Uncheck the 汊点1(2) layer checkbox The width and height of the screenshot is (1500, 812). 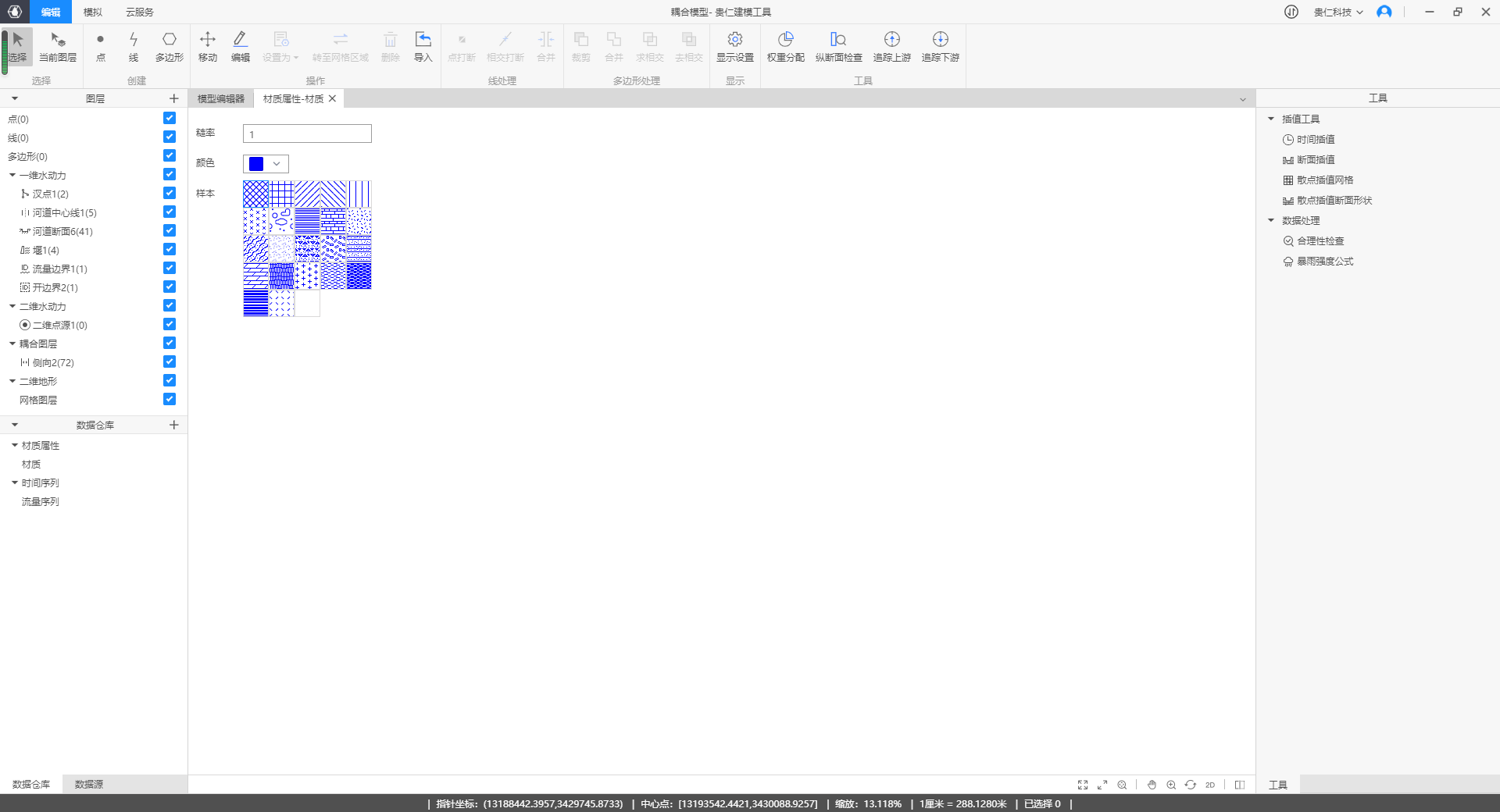tap(170, 193)
